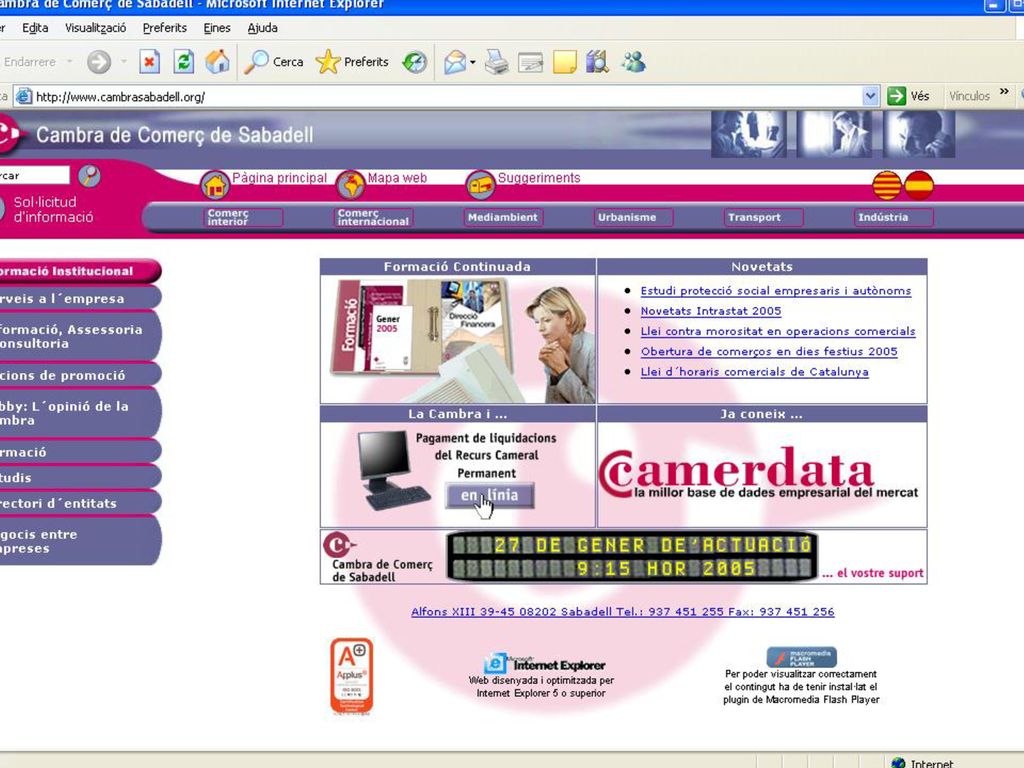Image resolution: width=1024 pixels, height=768 pixels.
Task: Select Informació Institucional sidebar item
Action: coord(80,271)
